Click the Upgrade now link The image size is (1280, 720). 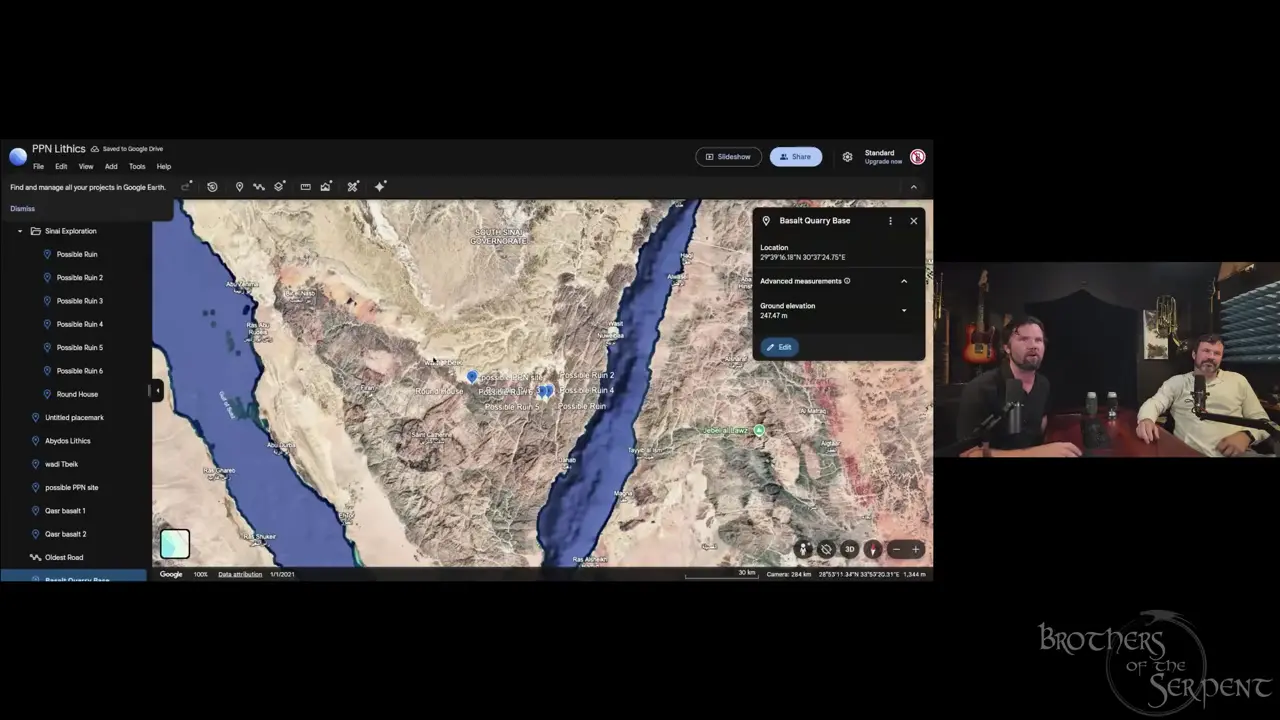click(883, 161)
